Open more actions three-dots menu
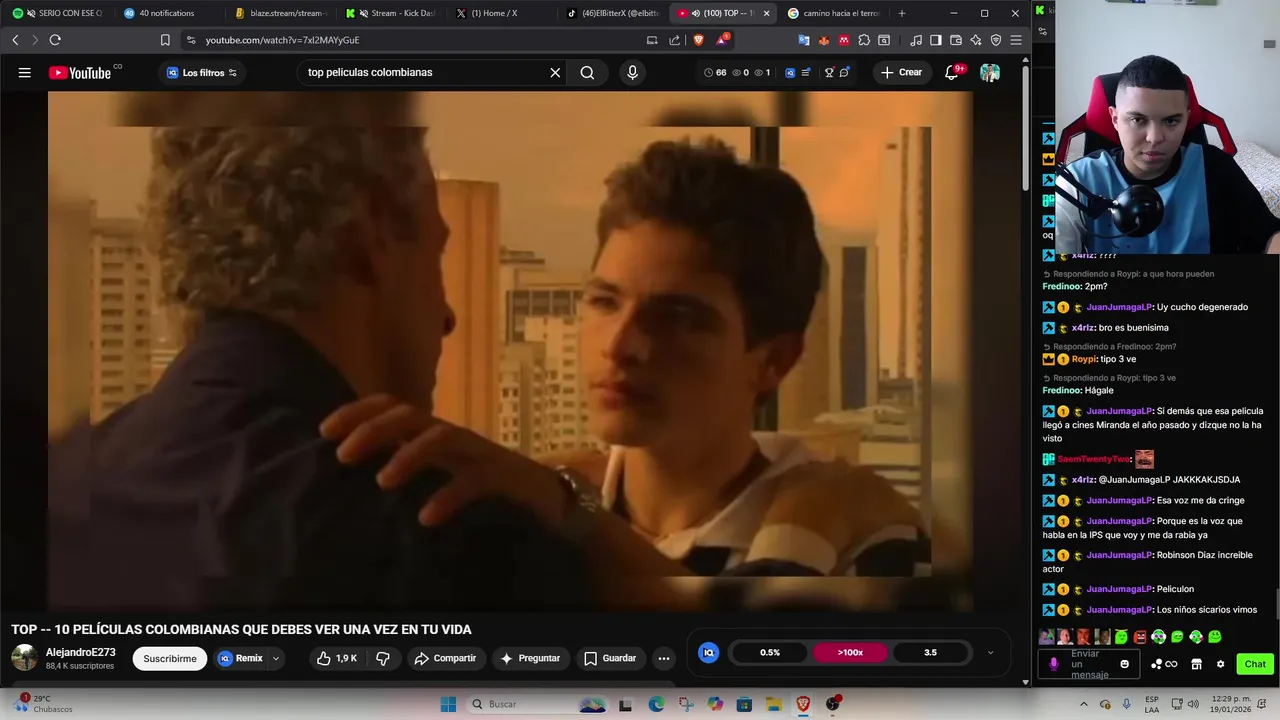The height and width of the screenshot is (720, 1280). pyautogui.click(x=664, y=658)
